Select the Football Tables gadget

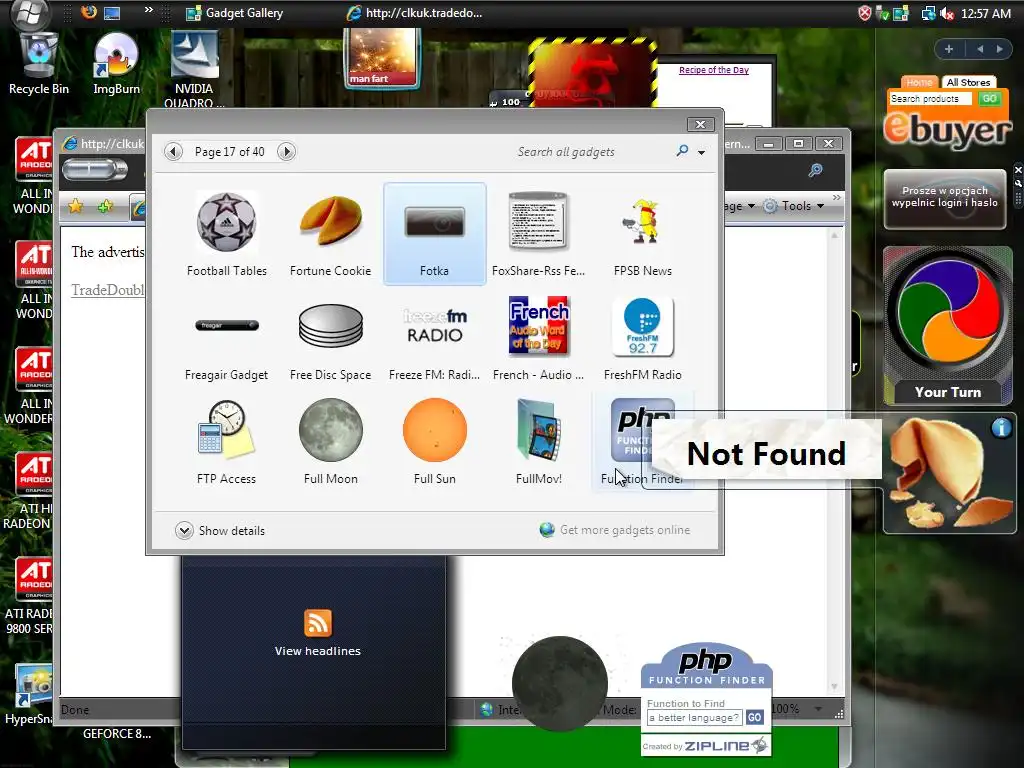click(x=227, y=234)
